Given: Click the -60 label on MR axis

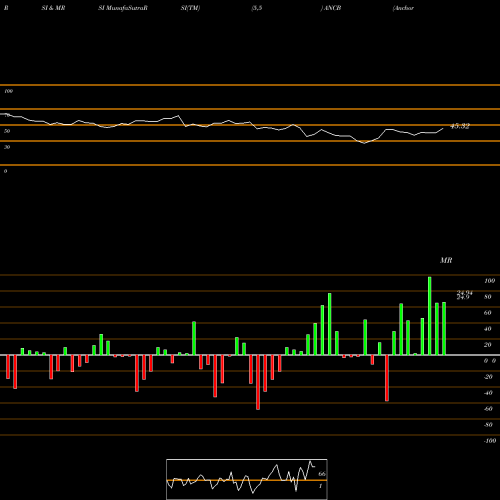Looking at the screenshot, I should 488,409.
